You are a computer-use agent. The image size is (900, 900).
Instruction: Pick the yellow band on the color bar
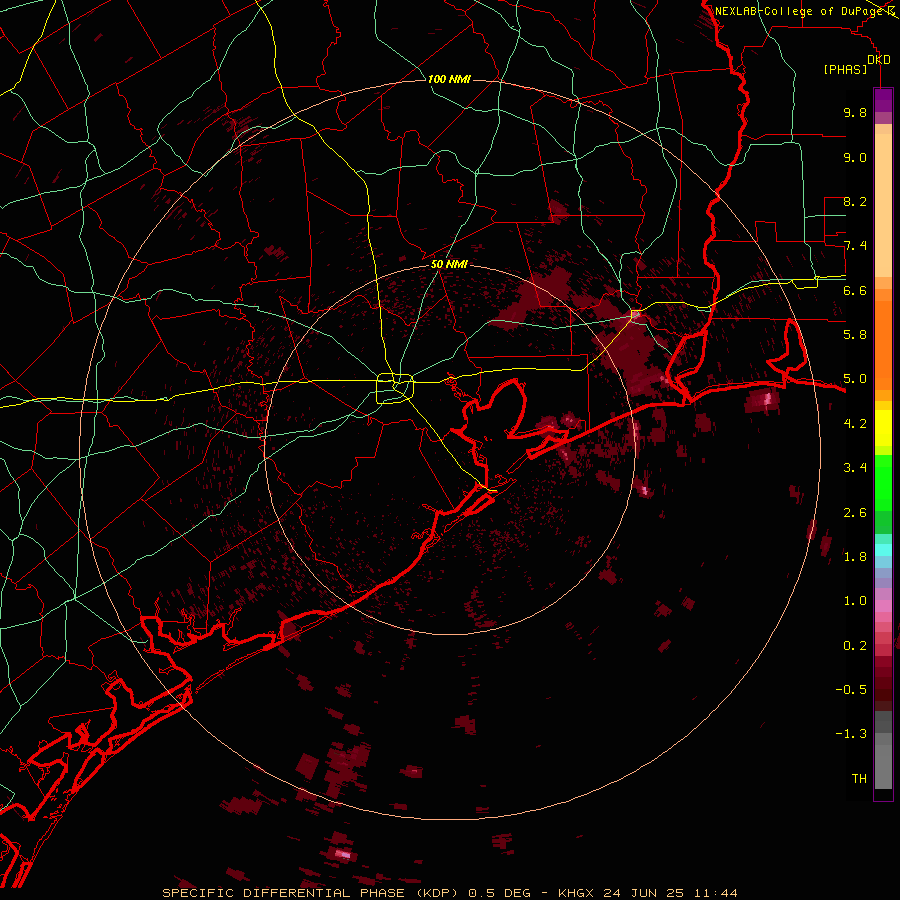tap(883, 428)
